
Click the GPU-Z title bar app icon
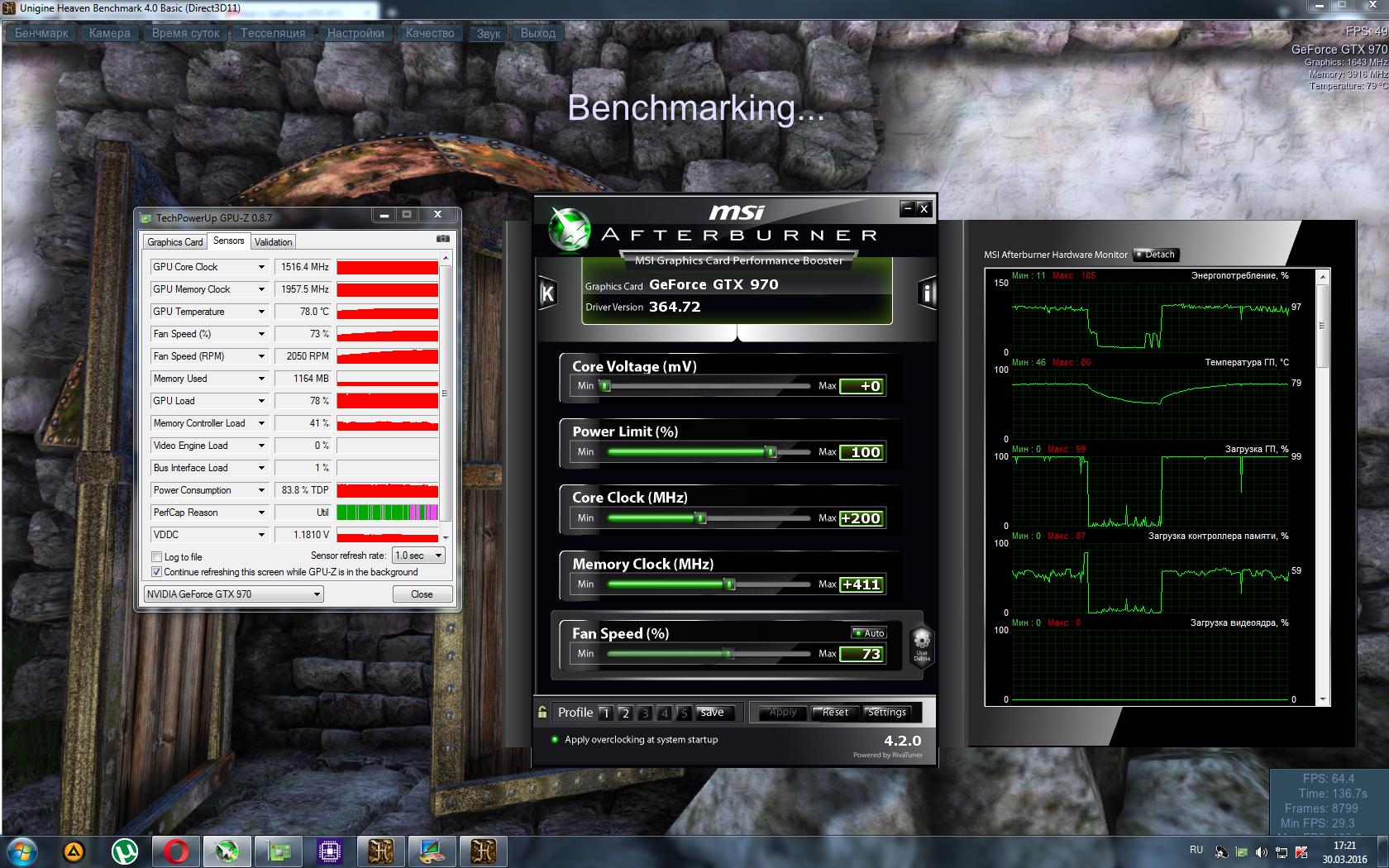[146, 218]
